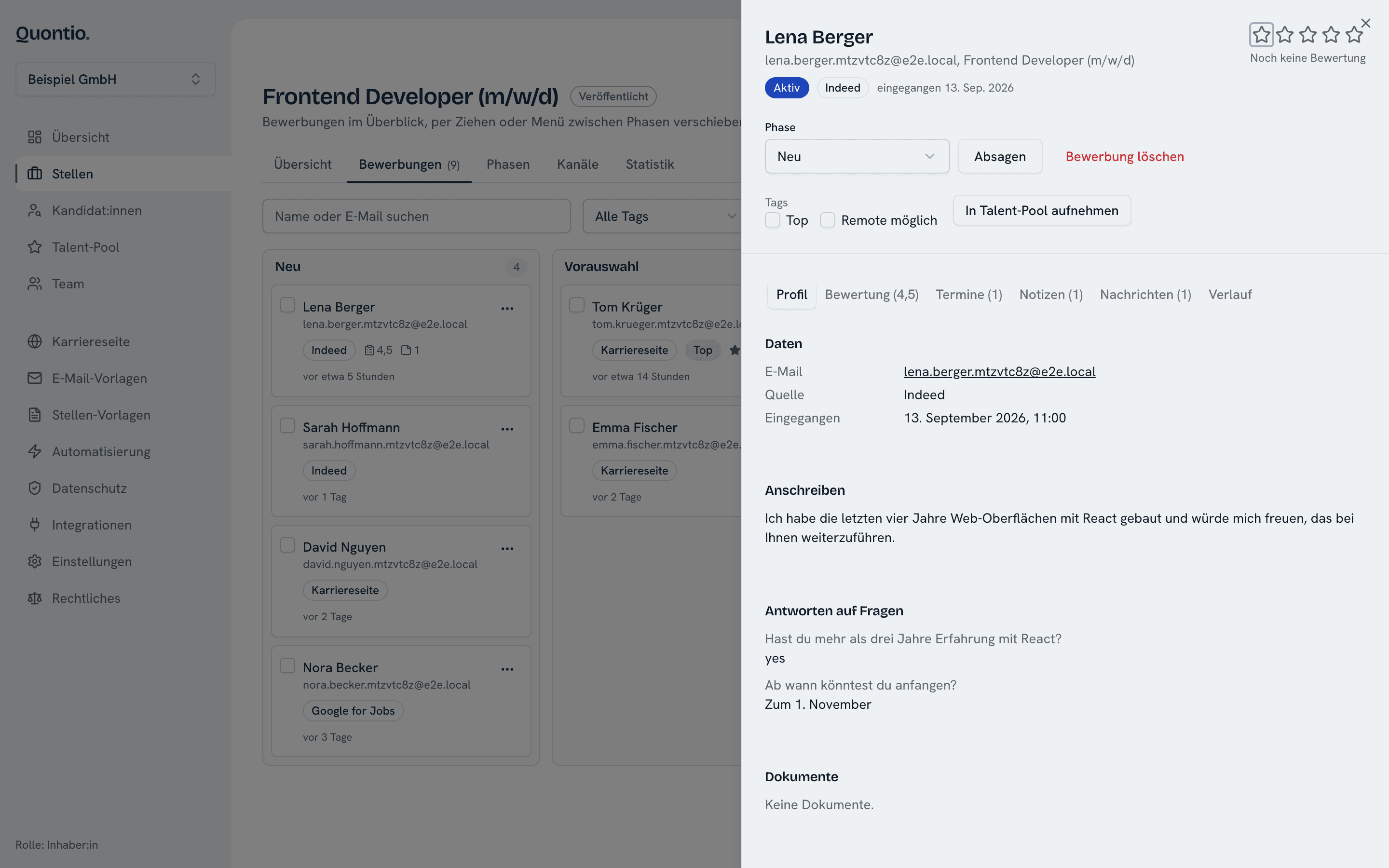Rate Lena Berger with three stars
The height and width of the screenshot is (868, 1389).
coord(1308,35)
